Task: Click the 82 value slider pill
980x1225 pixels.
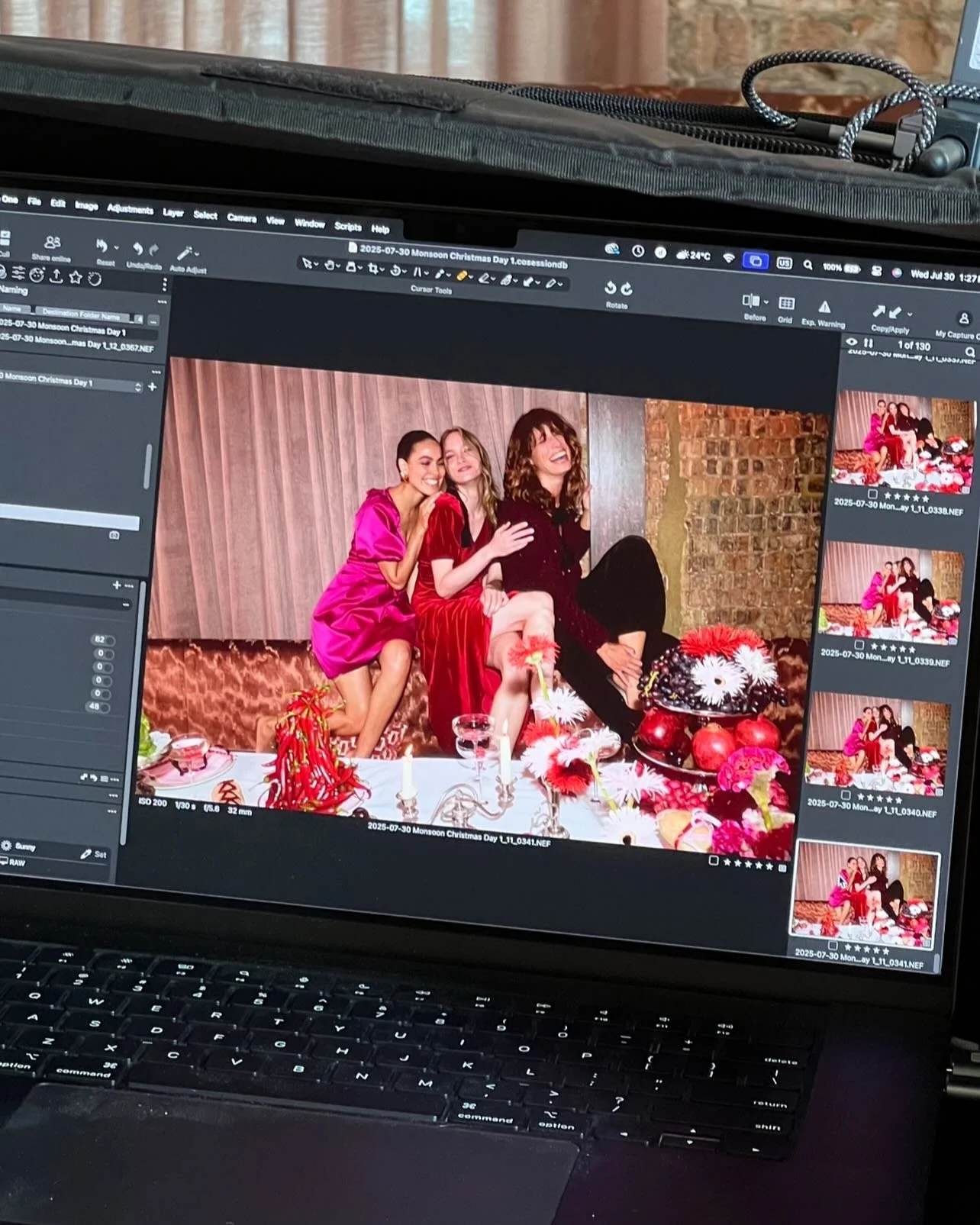Action: point(102,640)
